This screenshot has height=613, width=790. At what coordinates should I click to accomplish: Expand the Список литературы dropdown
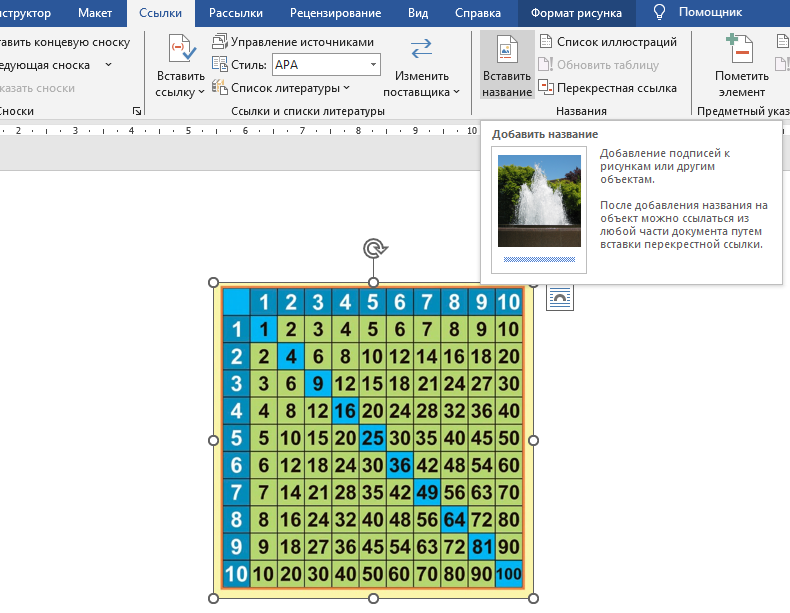coord(288,88)
